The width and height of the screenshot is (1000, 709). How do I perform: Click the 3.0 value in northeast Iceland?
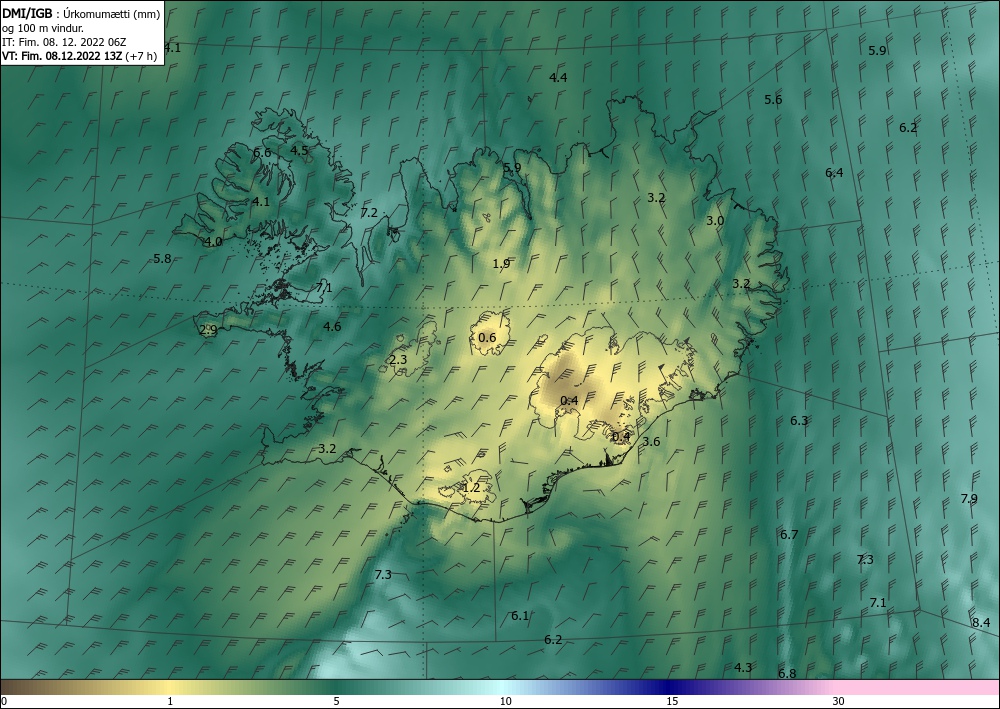coord(715,221)
